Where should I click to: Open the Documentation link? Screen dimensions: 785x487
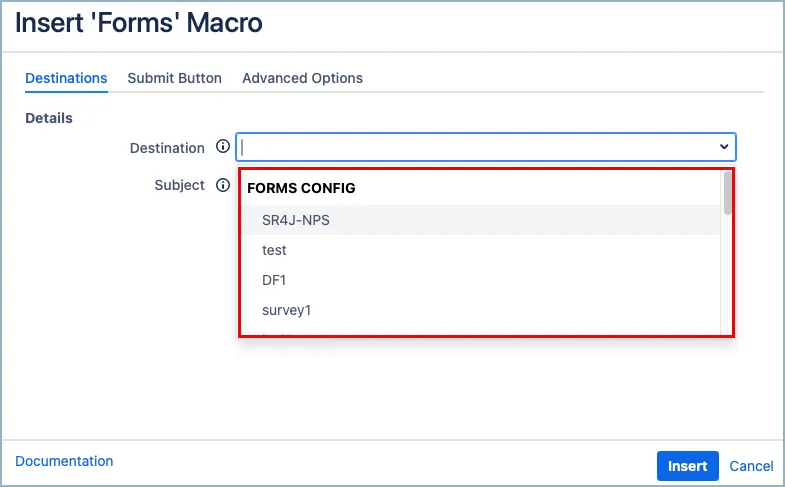pyautogui.click(x=64, y=461)
